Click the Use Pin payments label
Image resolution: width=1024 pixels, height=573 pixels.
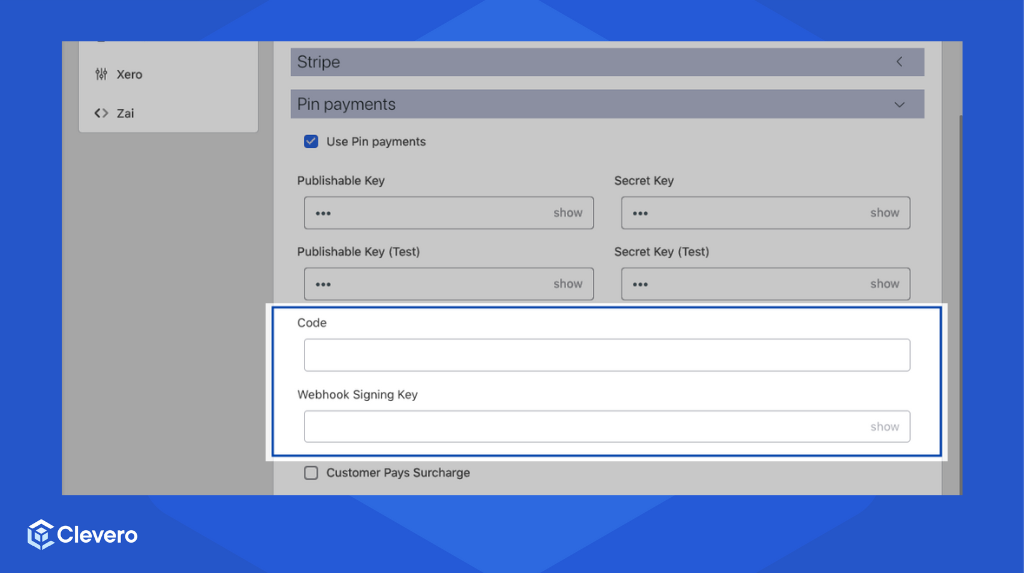376,142
